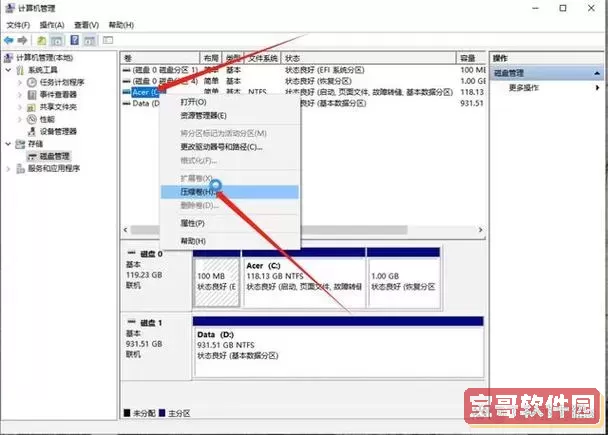This screenshot has width=608, height=435.
Task: Open the 查看(V) menu
Action: point(86,25)
